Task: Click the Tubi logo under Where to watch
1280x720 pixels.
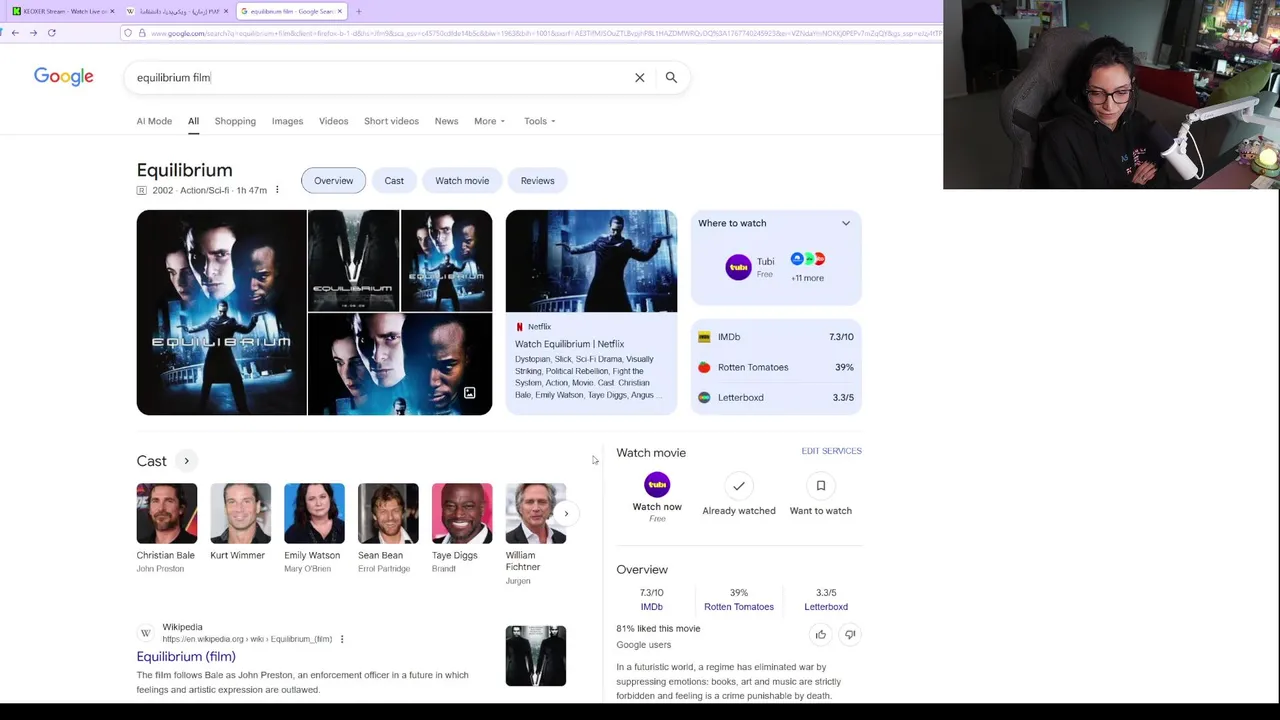Action: [738, 267]
